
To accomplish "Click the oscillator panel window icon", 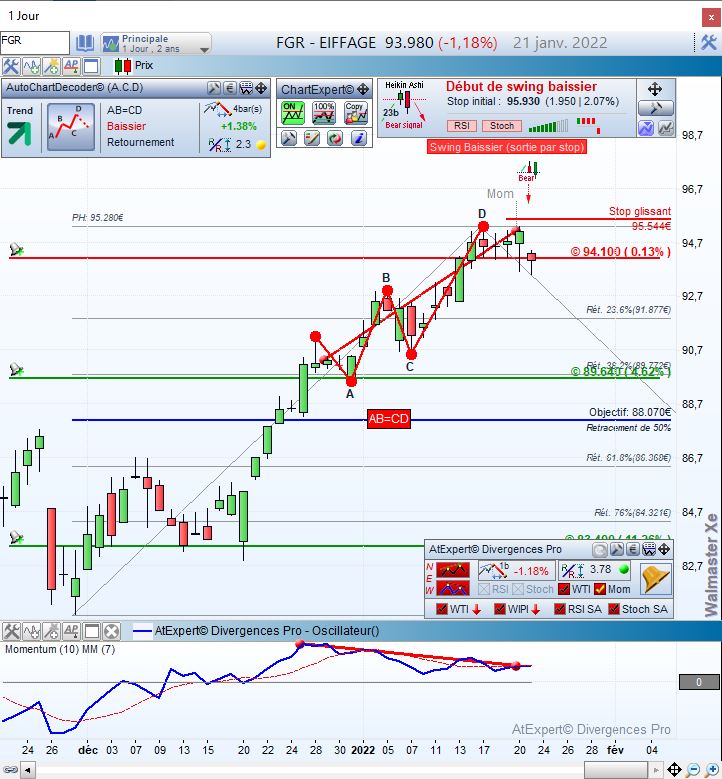I will tap(91, 631).
